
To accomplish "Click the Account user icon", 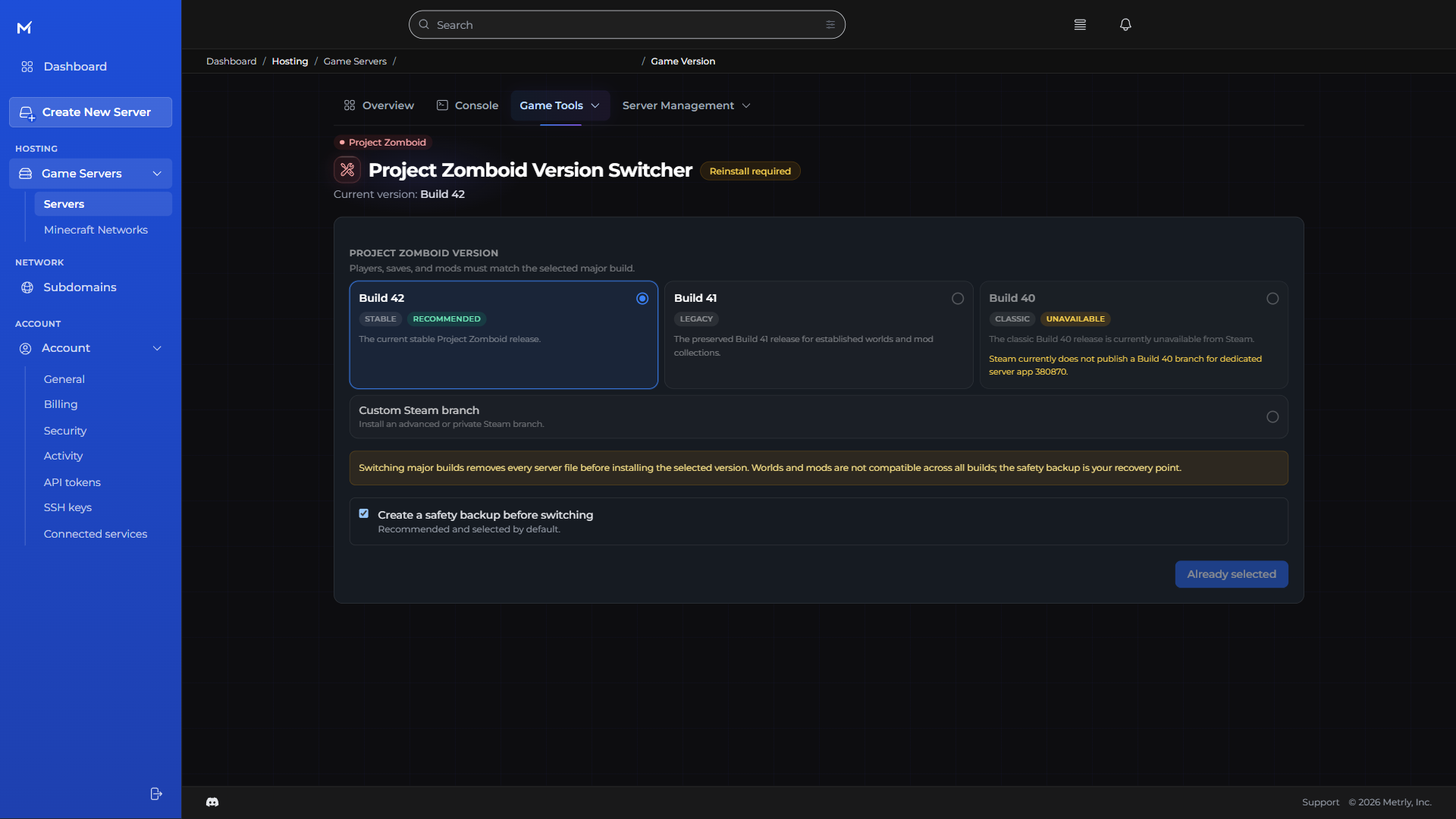I will 25,348.
